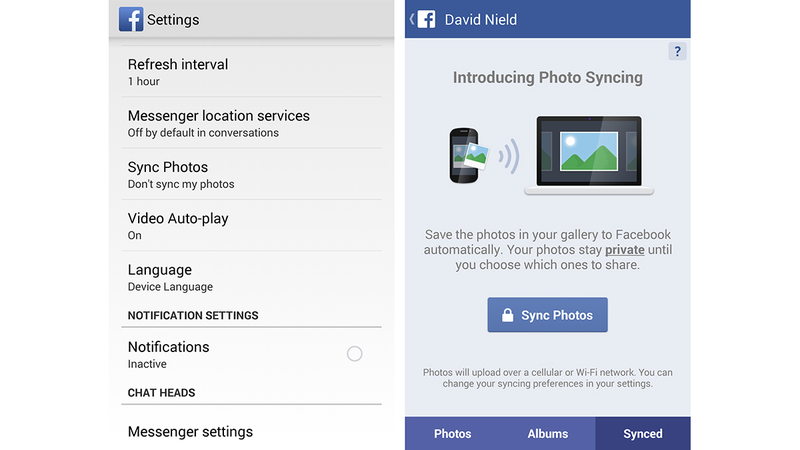Tap the Facebook icon beside David Nield

tap(427, 19)
